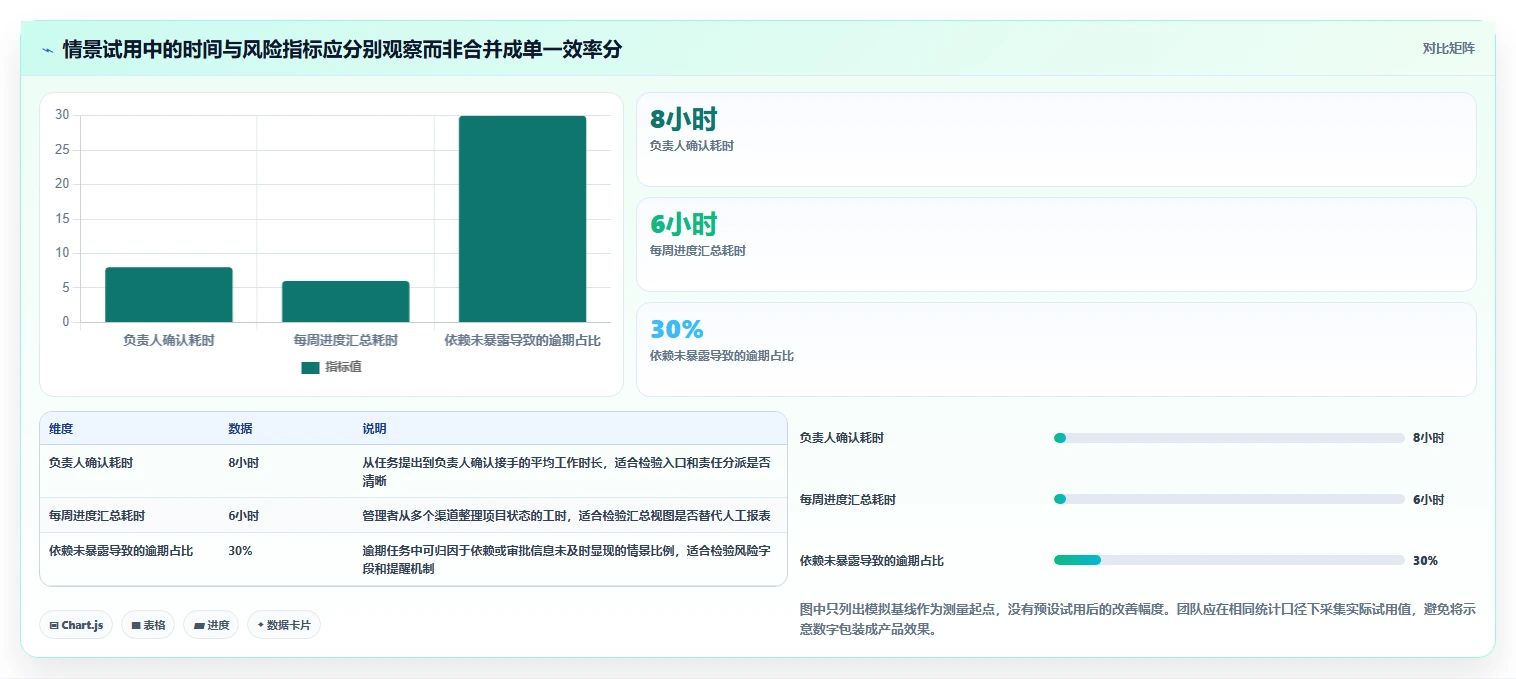This screenshot has height=679, width=1516.
Task: Click table cell 每周进度汇总耗时
Action: [x=97, y=516]
